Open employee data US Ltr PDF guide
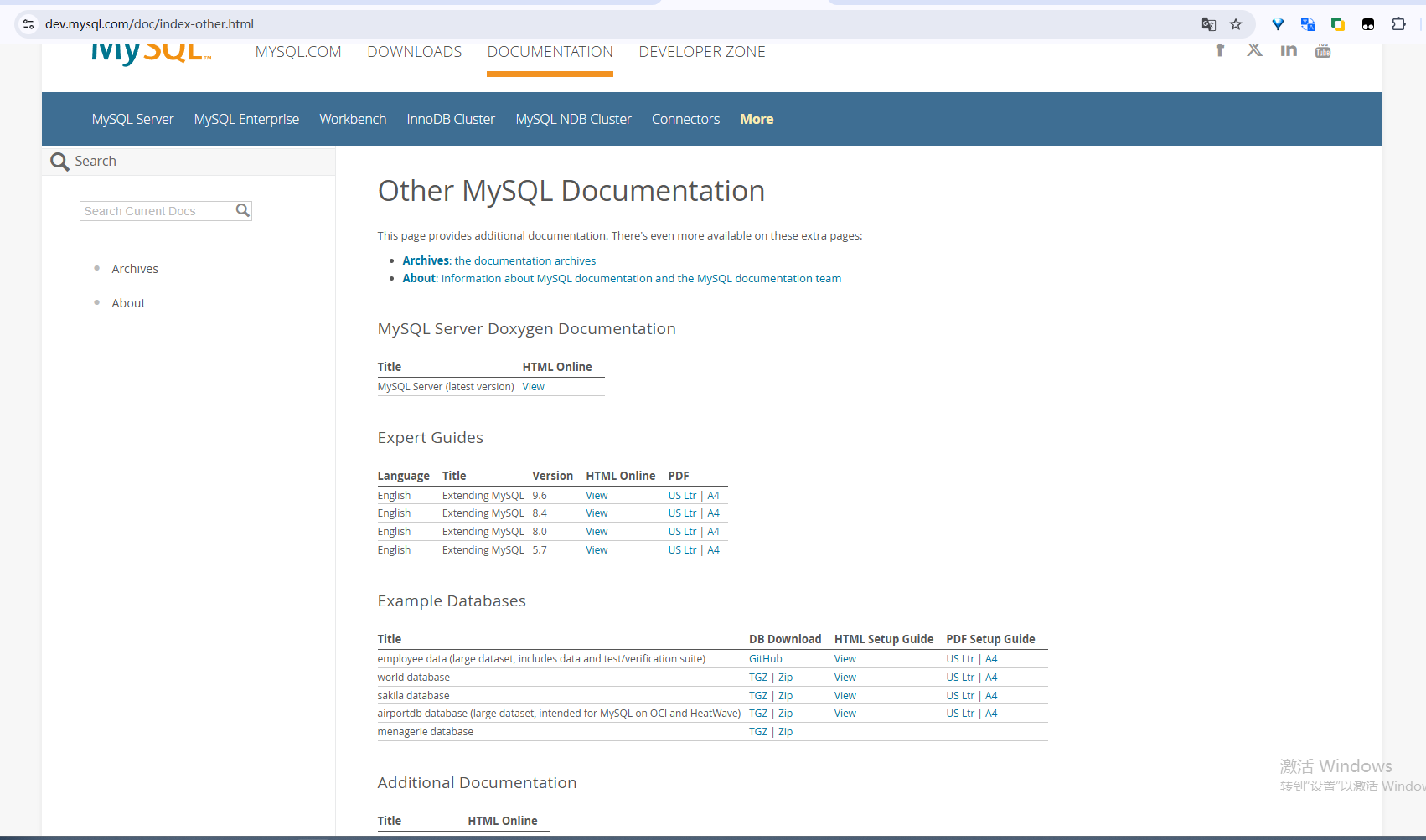1426x840 pixels. pyautogui.click(x=960, y=659)
